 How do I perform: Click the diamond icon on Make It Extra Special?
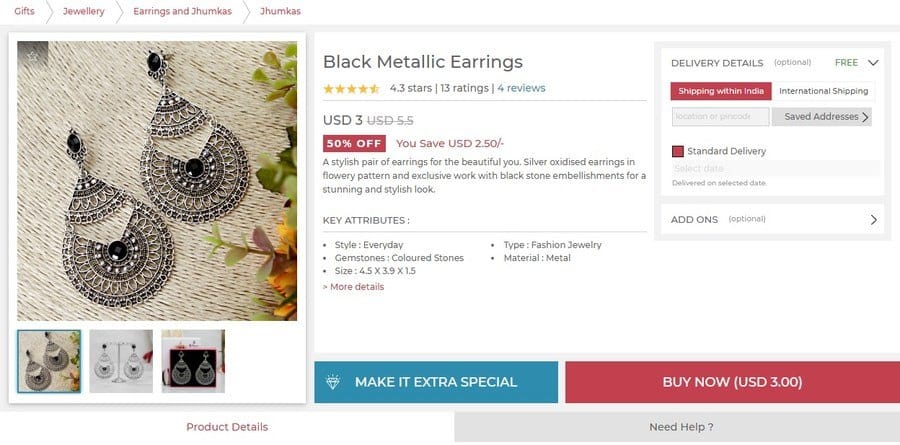click(334, 382)
